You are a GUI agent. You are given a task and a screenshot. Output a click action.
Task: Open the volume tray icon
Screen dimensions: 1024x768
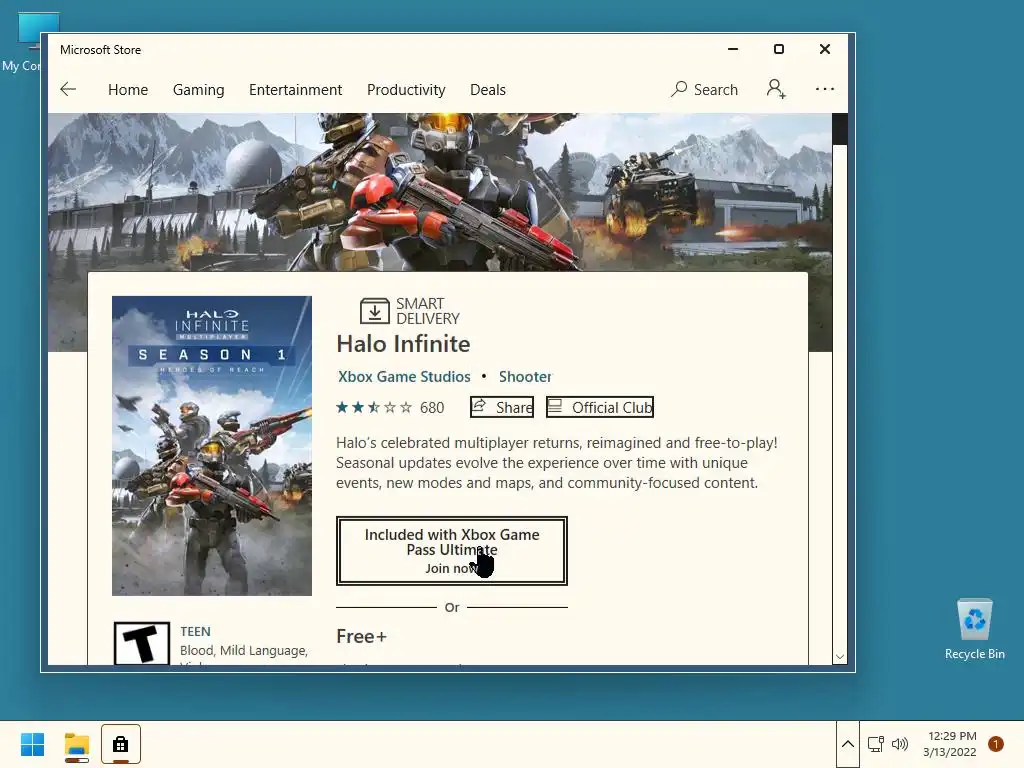point(900,744)
